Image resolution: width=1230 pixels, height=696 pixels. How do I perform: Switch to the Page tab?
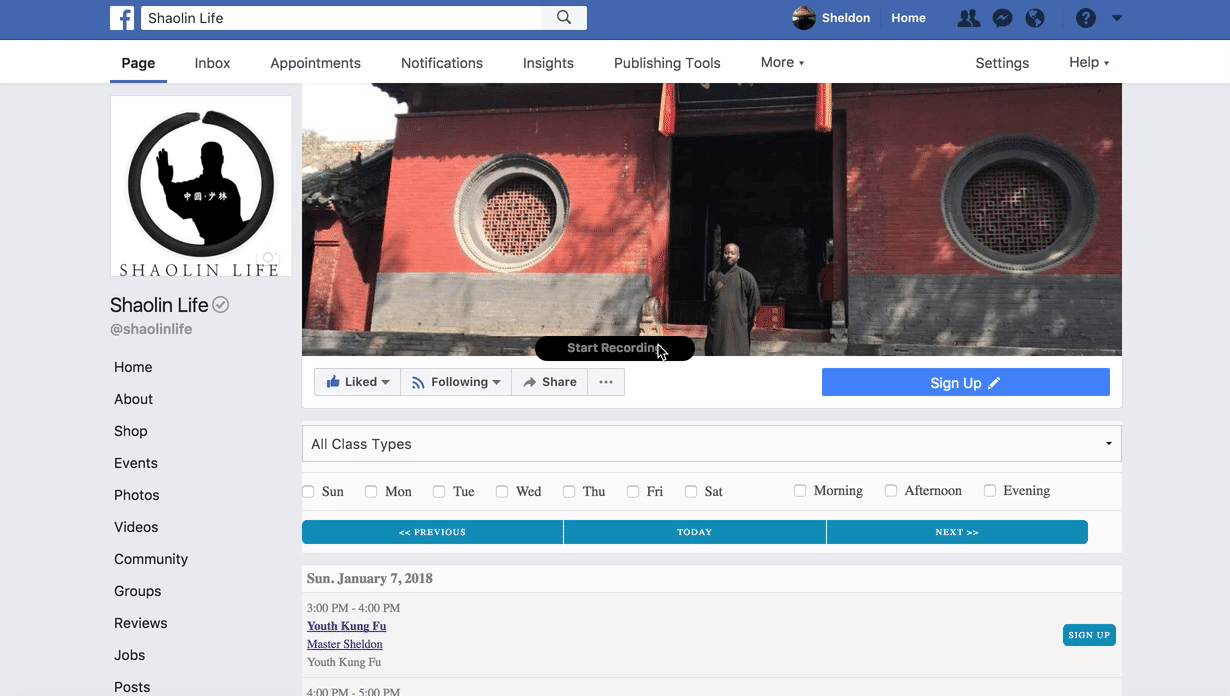tap(138, 62)
